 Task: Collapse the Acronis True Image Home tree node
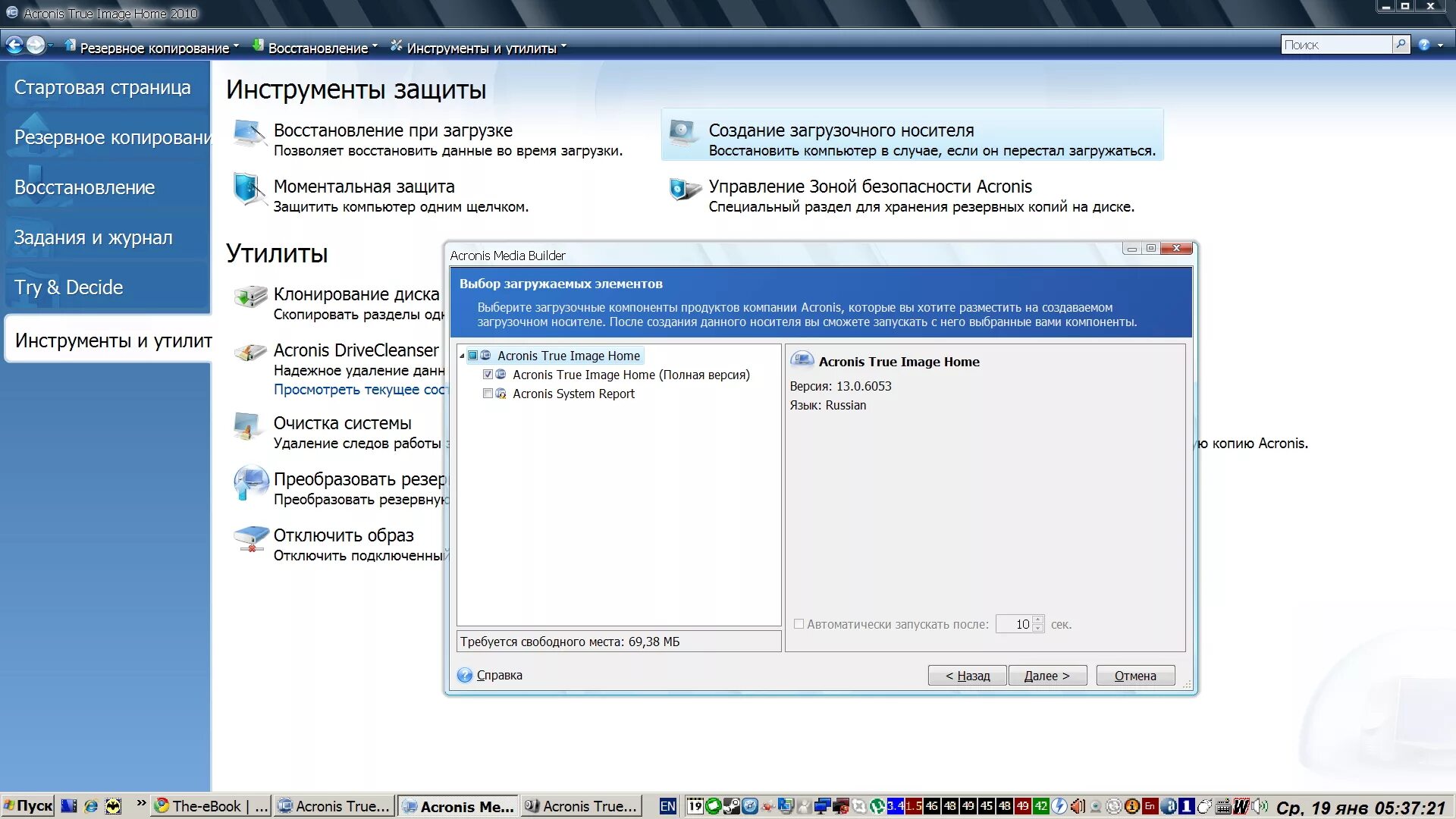pos(462,356)
